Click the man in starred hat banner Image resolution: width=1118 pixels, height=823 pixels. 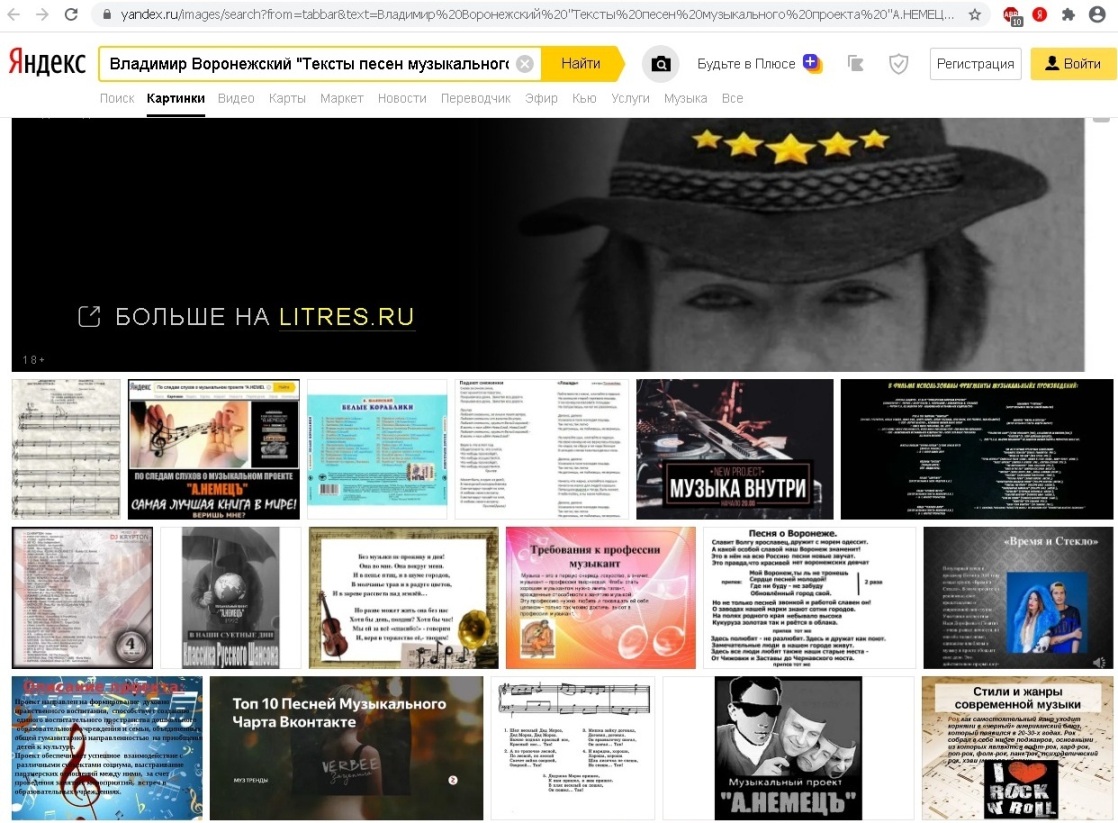(x=548, y=245)
